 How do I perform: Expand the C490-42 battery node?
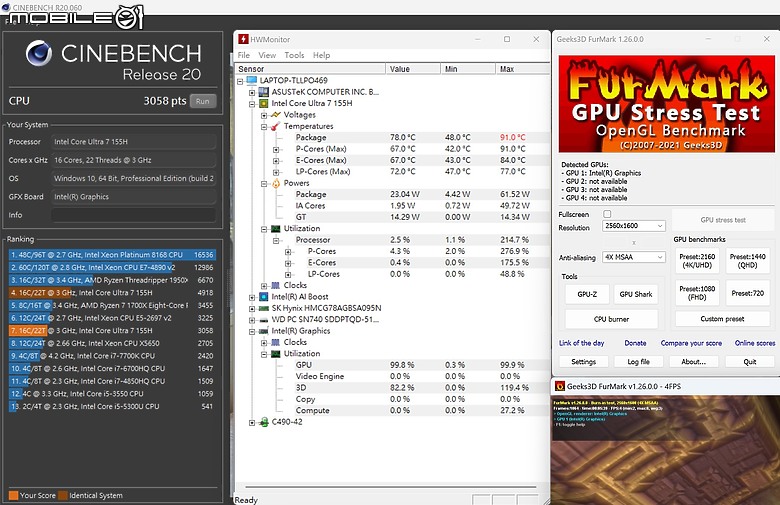point(252,422)
